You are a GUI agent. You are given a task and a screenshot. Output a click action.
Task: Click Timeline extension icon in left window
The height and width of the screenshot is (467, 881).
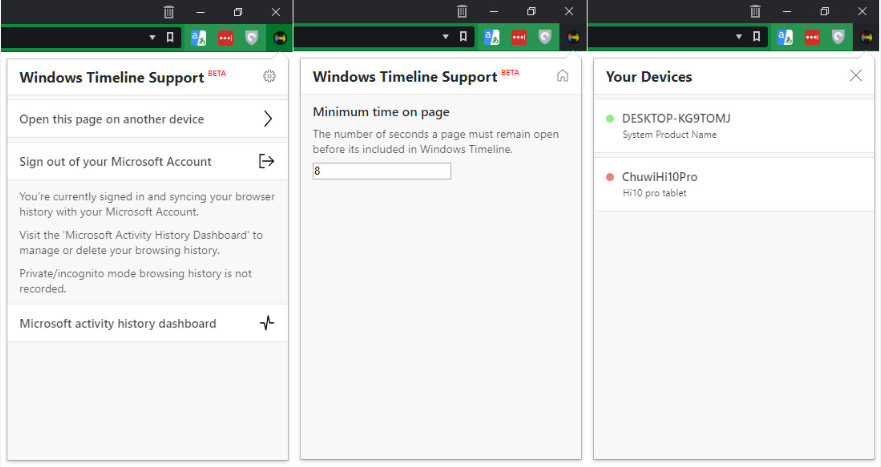click(x=280, y=38)
